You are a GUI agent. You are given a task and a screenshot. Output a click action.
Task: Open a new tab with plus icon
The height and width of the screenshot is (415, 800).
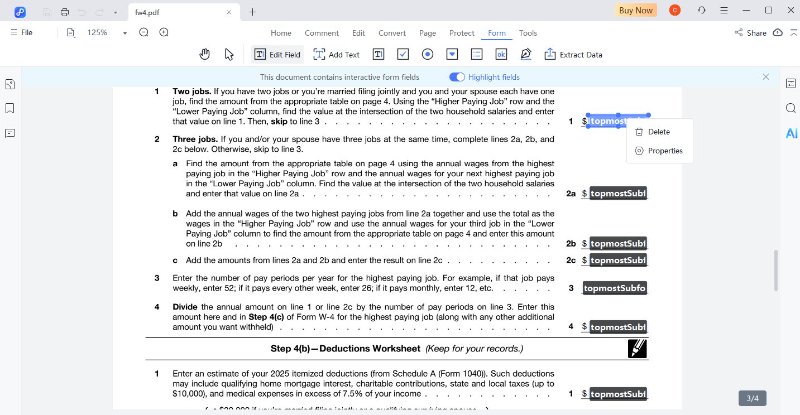[252, 12]
